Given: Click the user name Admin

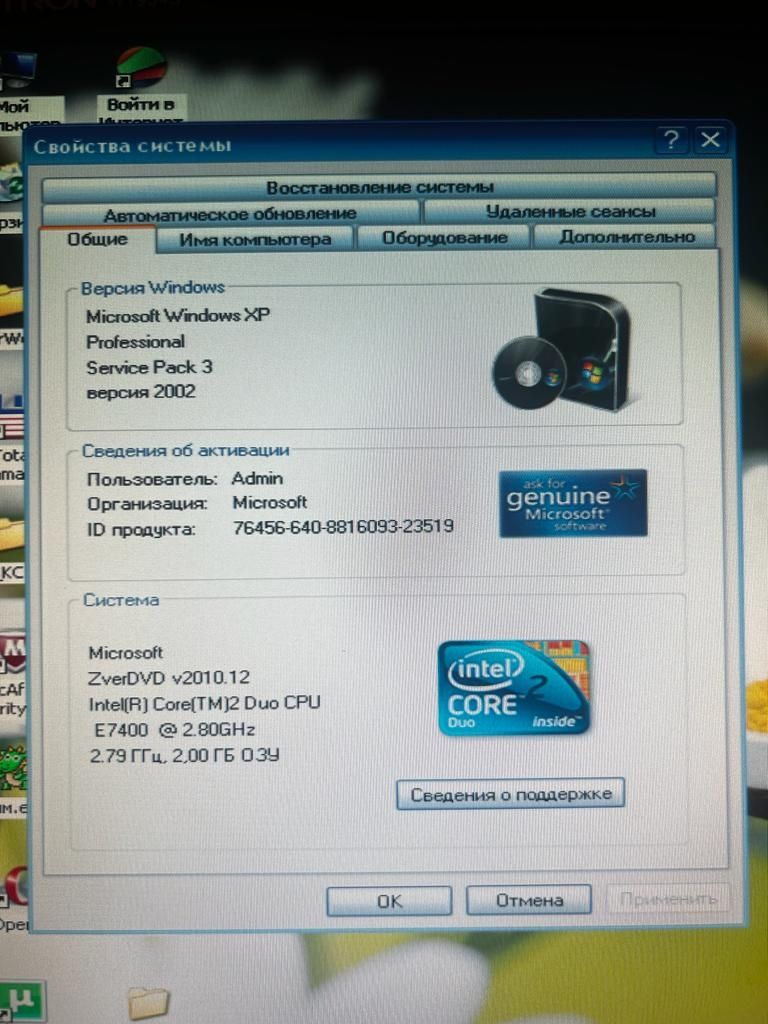Looking at the screenshot, I should click(x=257, y=478).
